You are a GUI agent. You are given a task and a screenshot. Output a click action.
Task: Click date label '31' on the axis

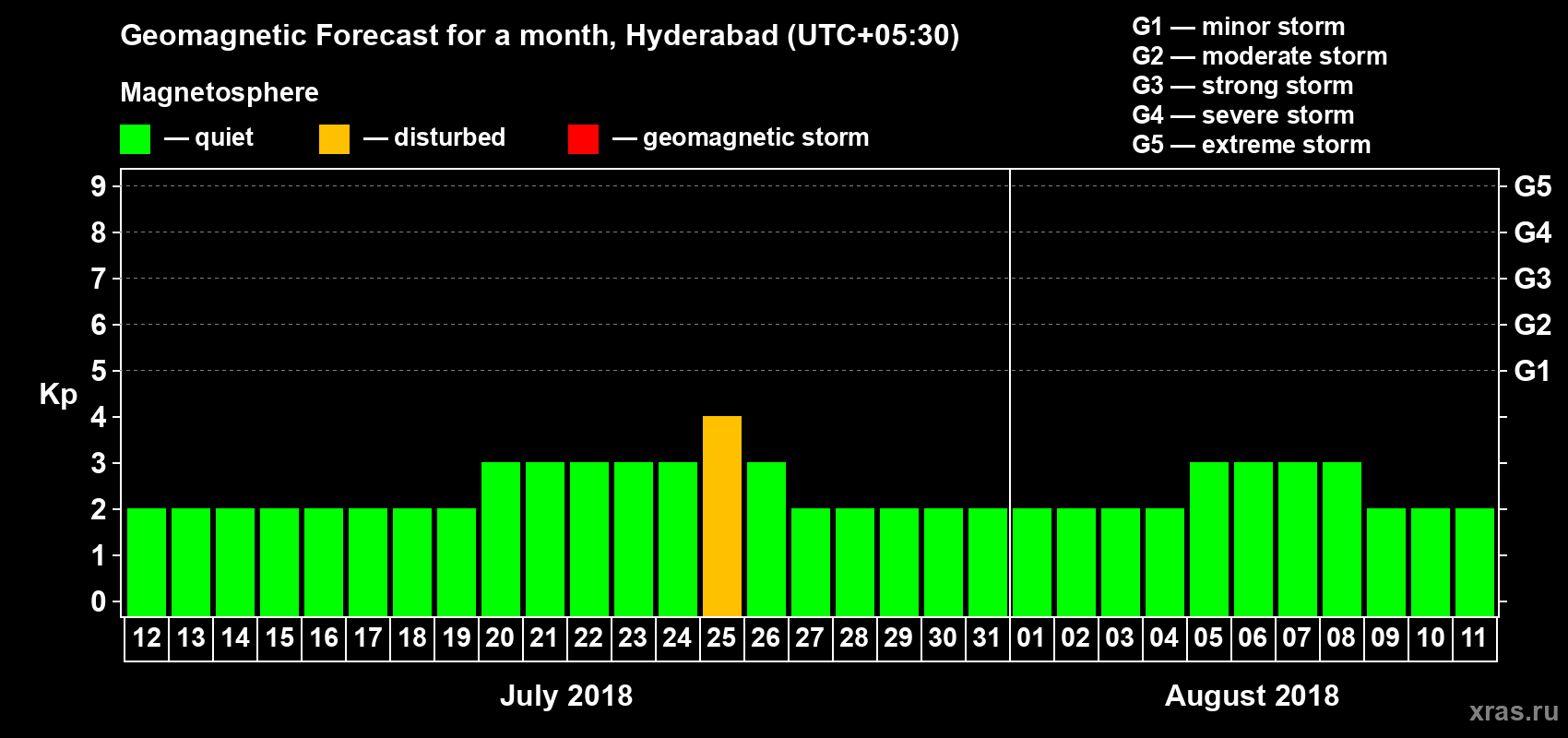pyautogui.click(x=988, y=637)
